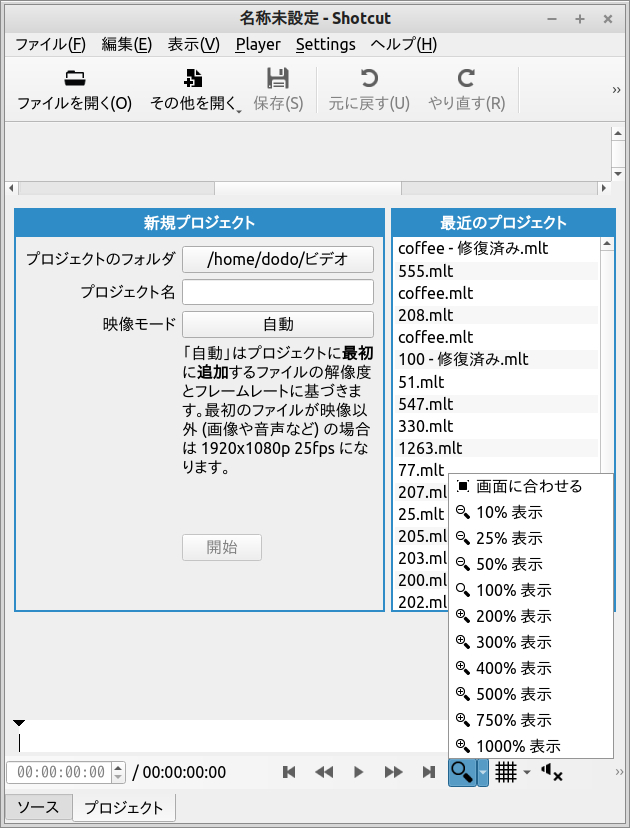Select 25% zoom from the menu

coord(531,538)
